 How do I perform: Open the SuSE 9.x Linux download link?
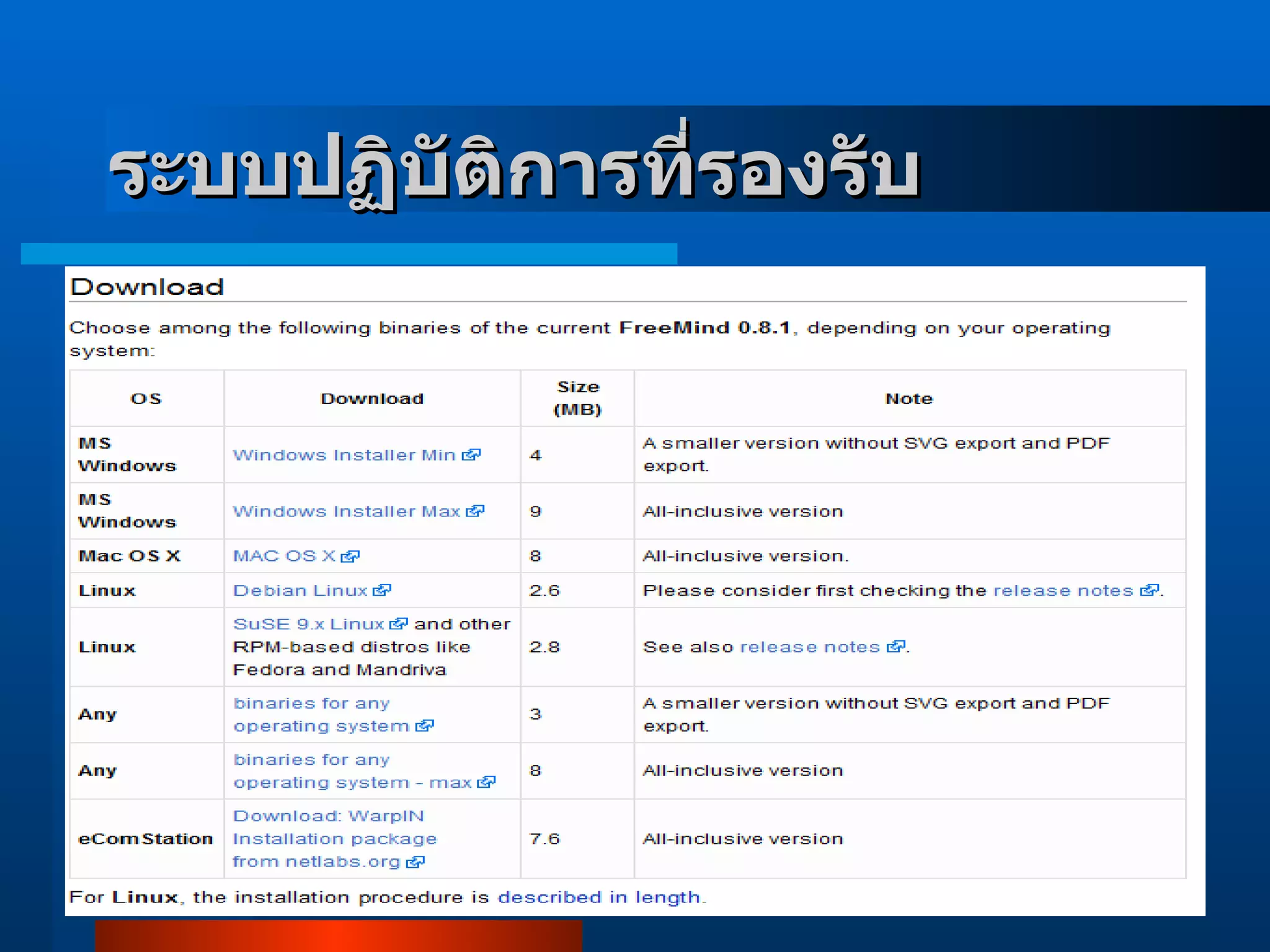coord(308,624)
